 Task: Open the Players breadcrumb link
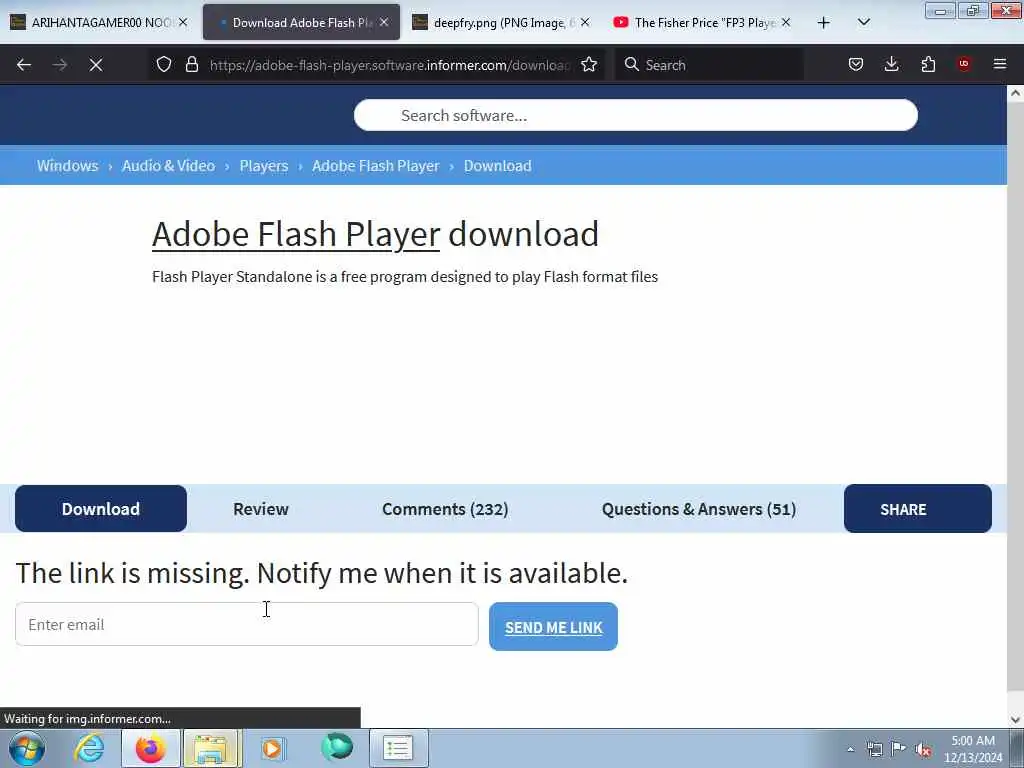pos(263,166)
